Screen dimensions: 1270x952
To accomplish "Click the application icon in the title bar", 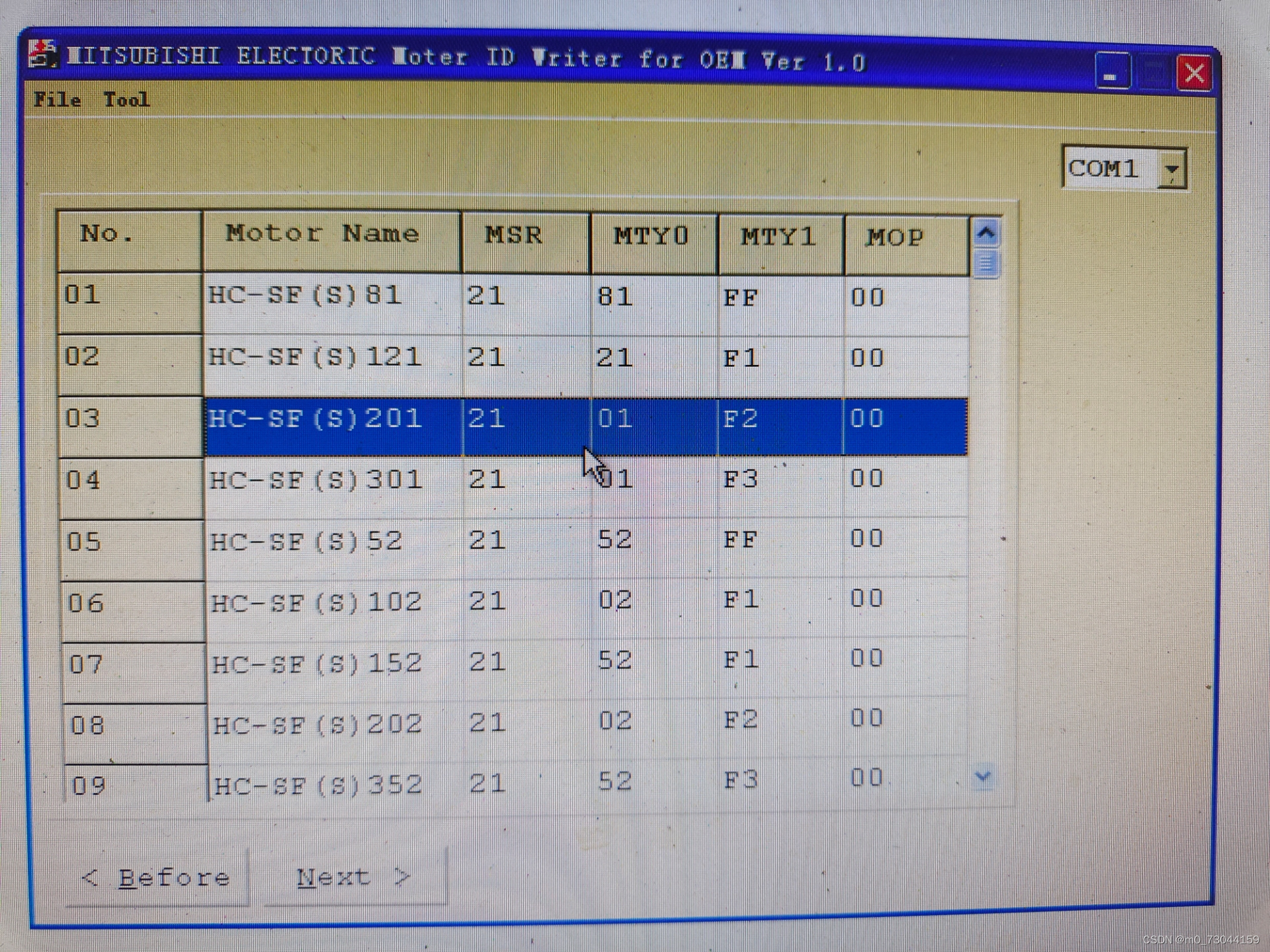I will tap(42, 54).
